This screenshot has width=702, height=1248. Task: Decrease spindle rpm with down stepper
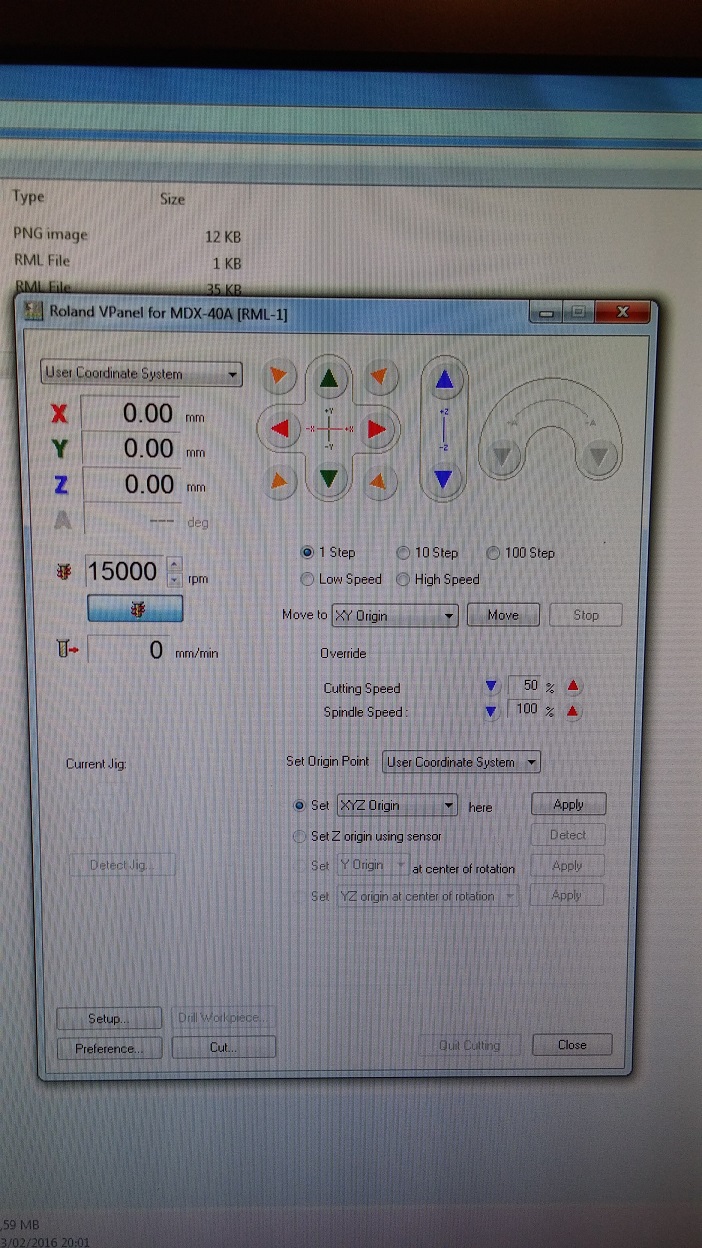174,579
